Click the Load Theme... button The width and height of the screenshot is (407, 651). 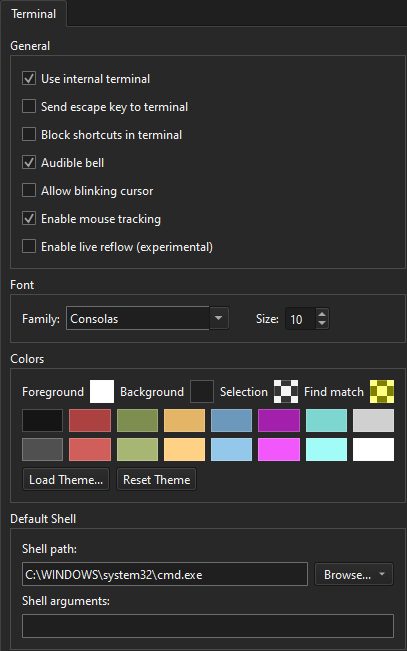66,480
